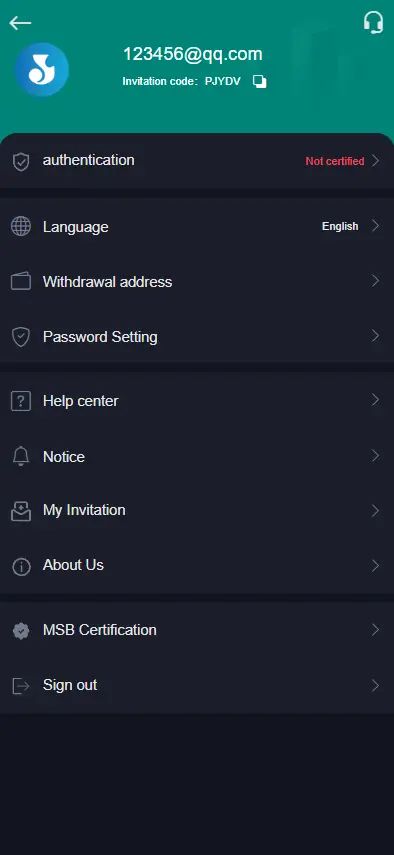Click the 123456@qq.com account name
Viewport: 394px width, 855px height.
[192, 54]
